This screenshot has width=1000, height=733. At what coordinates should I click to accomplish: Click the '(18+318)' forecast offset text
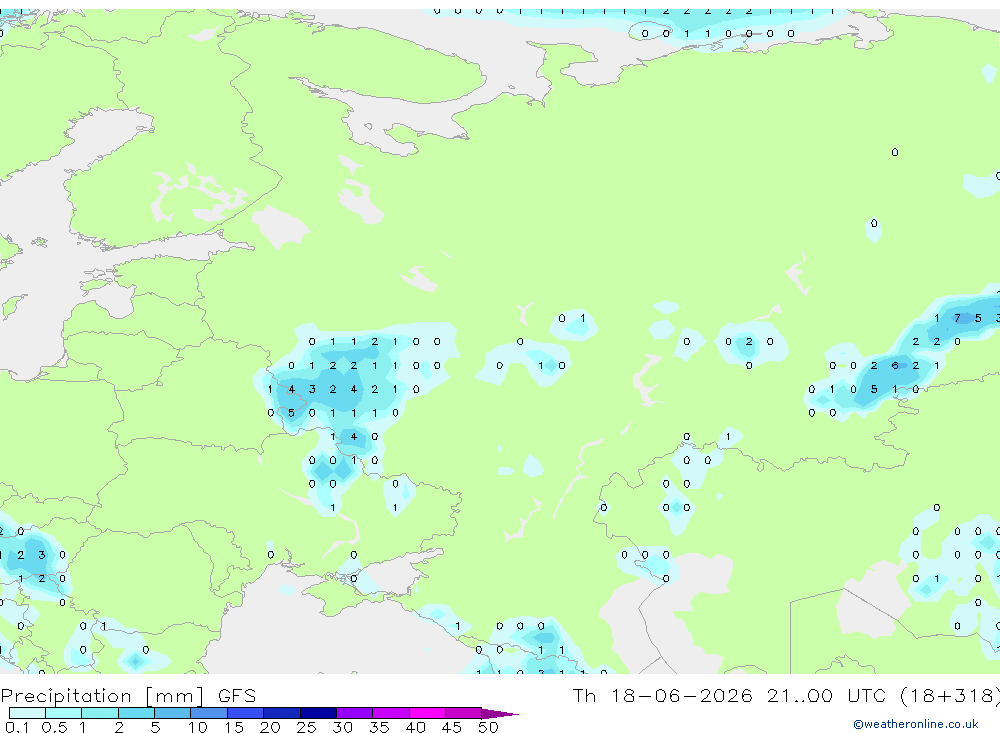[950, 695]
